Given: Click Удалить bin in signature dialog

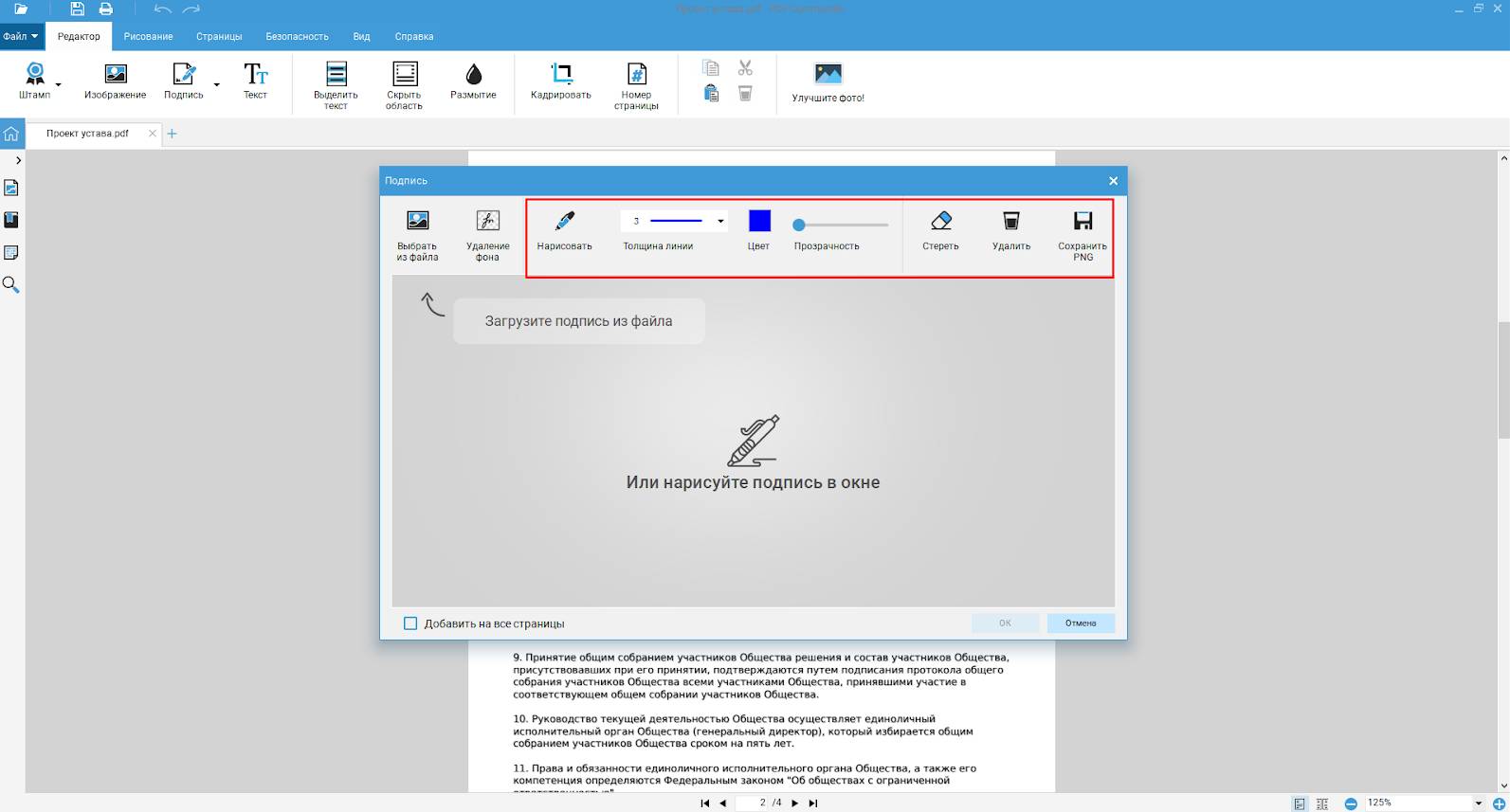Looking at the screenshot, I should pyautogui.click(x=1011, y=231).
